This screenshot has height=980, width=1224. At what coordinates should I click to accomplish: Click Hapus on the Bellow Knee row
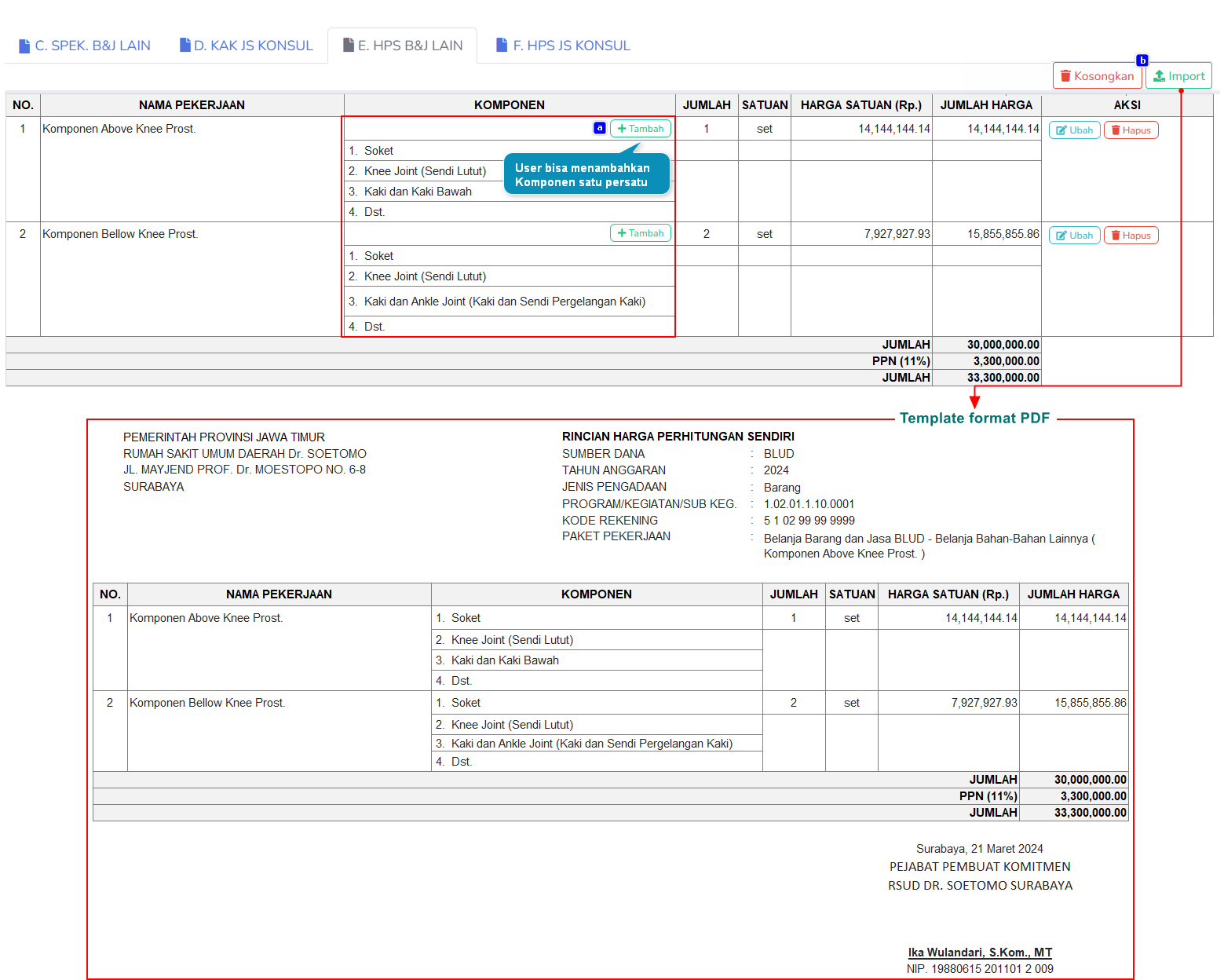(1131, 236)
